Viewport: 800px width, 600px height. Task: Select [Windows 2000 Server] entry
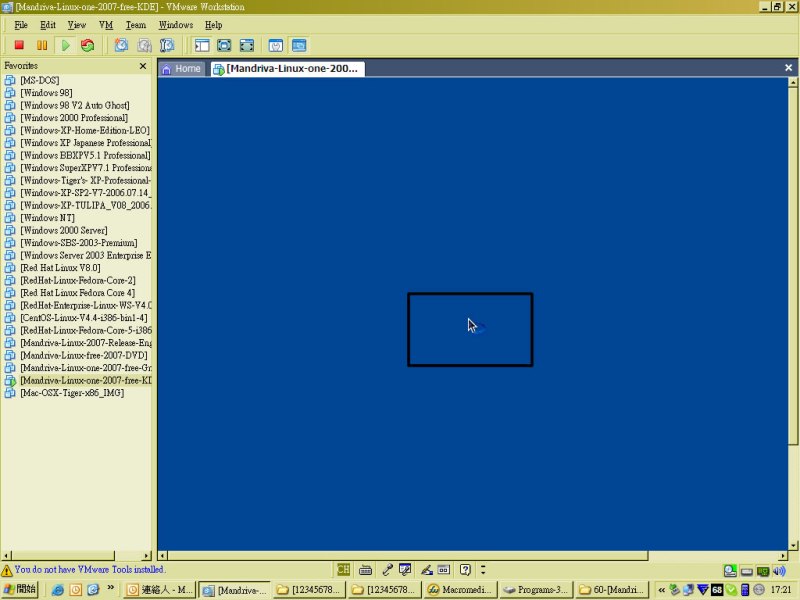[x=64, y=231]
